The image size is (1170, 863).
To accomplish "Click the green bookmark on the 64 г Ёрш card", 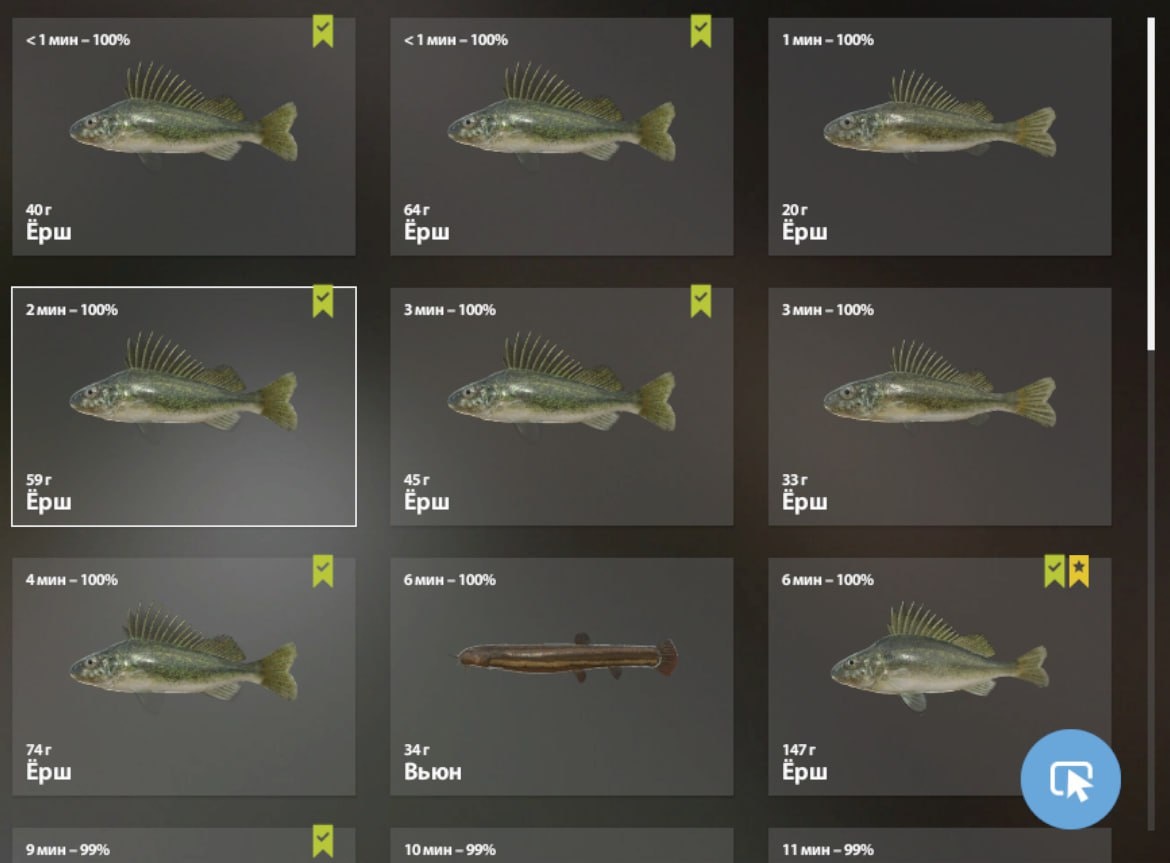I will coord(700,31).
